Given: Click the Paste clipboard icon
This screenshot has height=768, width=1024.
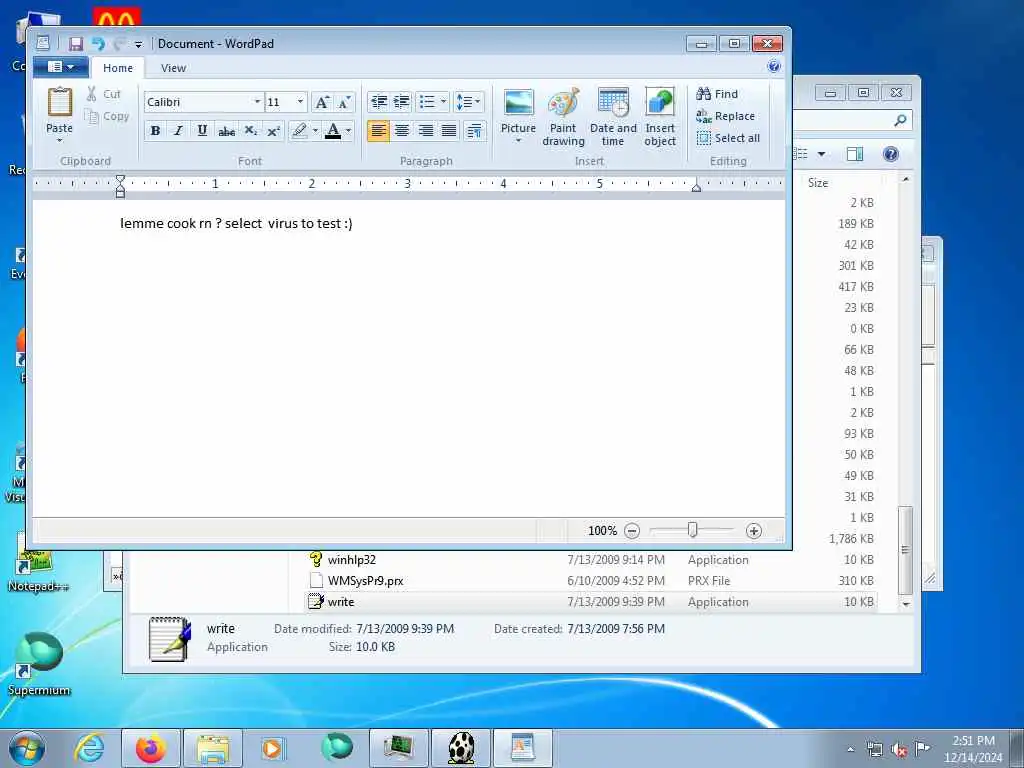Looking at the screenshot, I should coord(59,103).
